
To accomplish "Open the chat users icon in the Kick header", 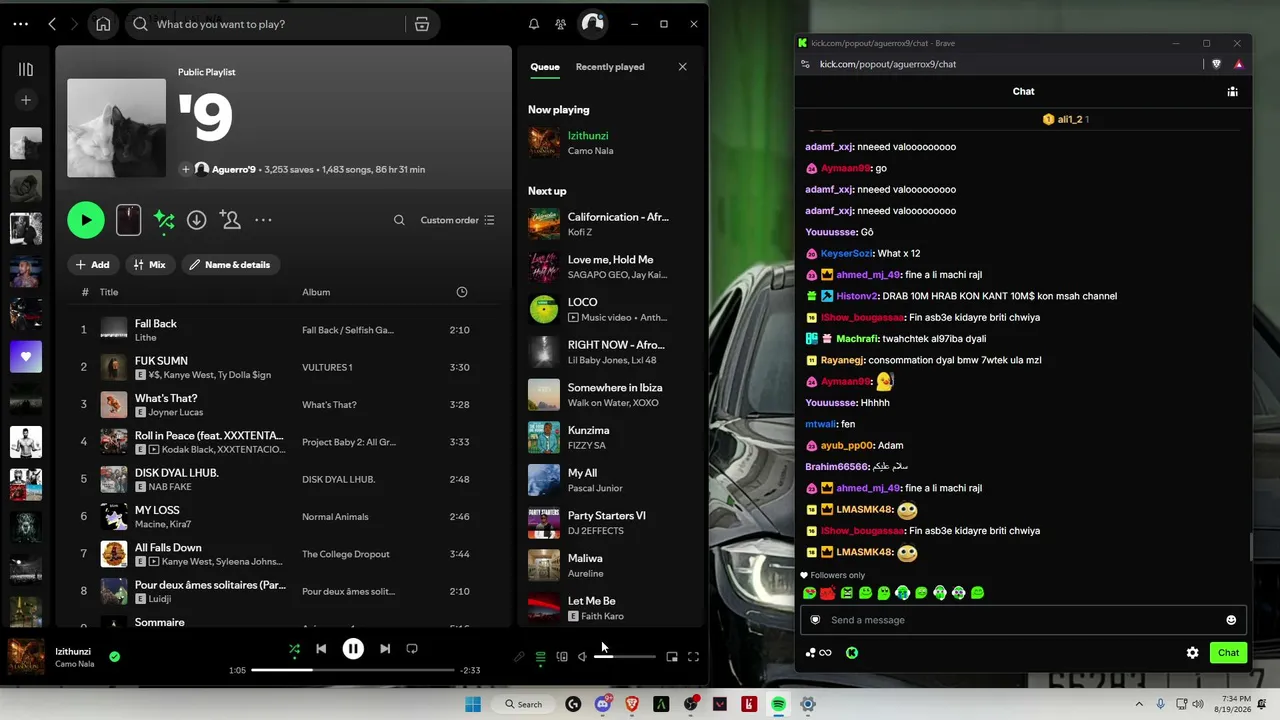I will [1233, 91].
